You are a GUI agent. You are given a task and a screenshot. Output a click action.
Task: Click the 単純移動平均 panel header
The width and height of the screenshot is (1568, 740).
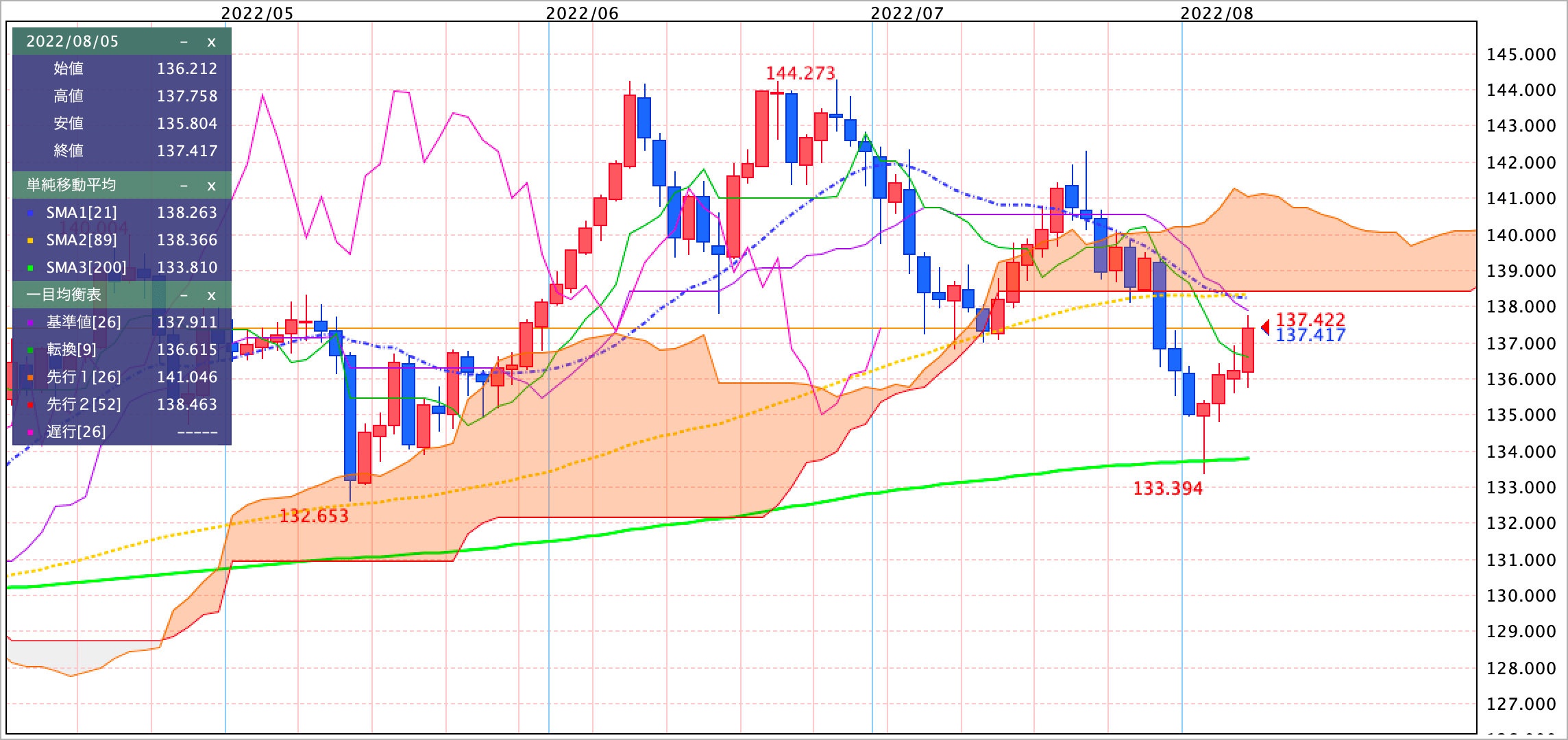[x=122, y=186]
